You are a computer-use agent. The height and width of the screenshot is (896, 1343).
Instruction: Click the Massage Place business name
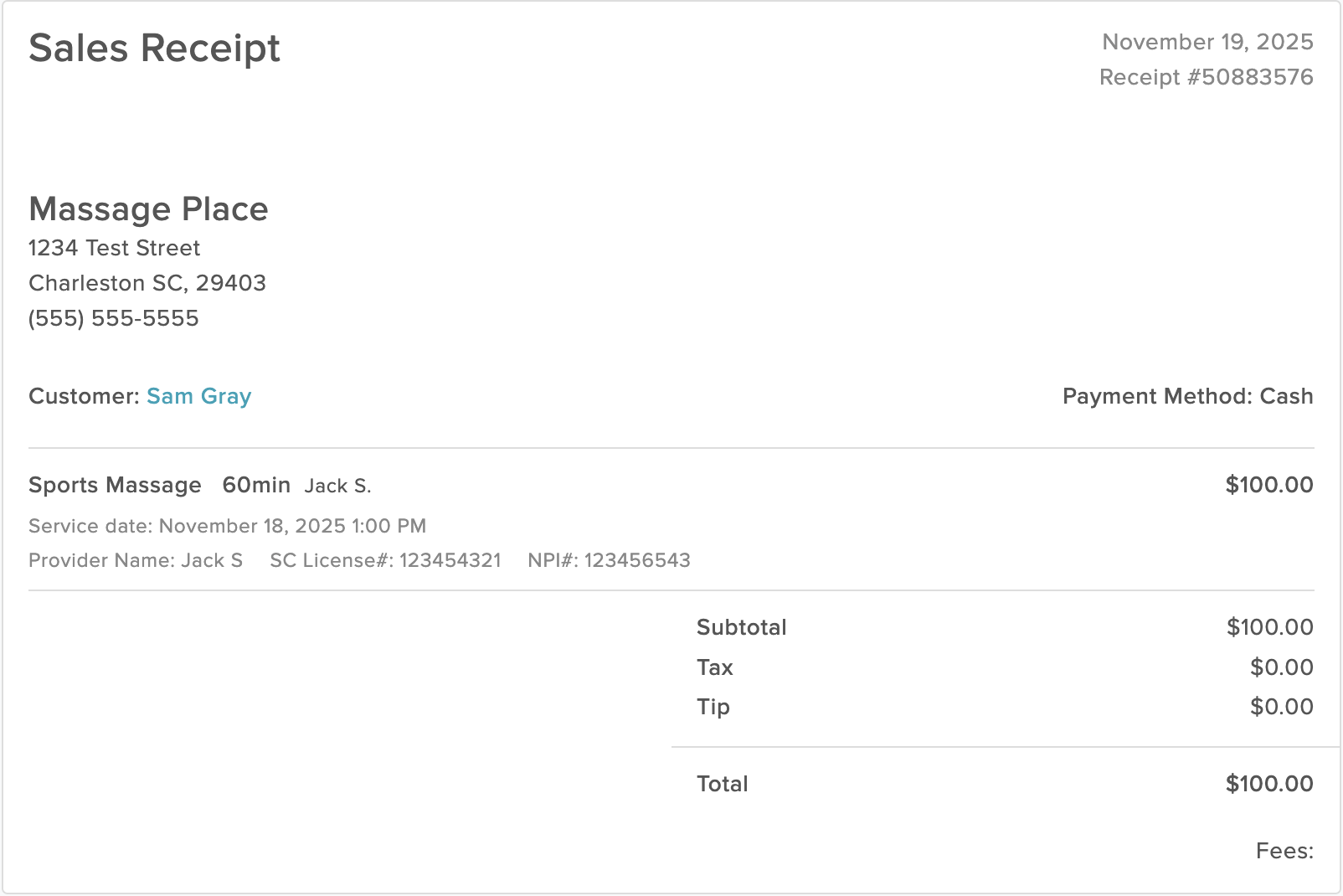(x=148, y=209)
